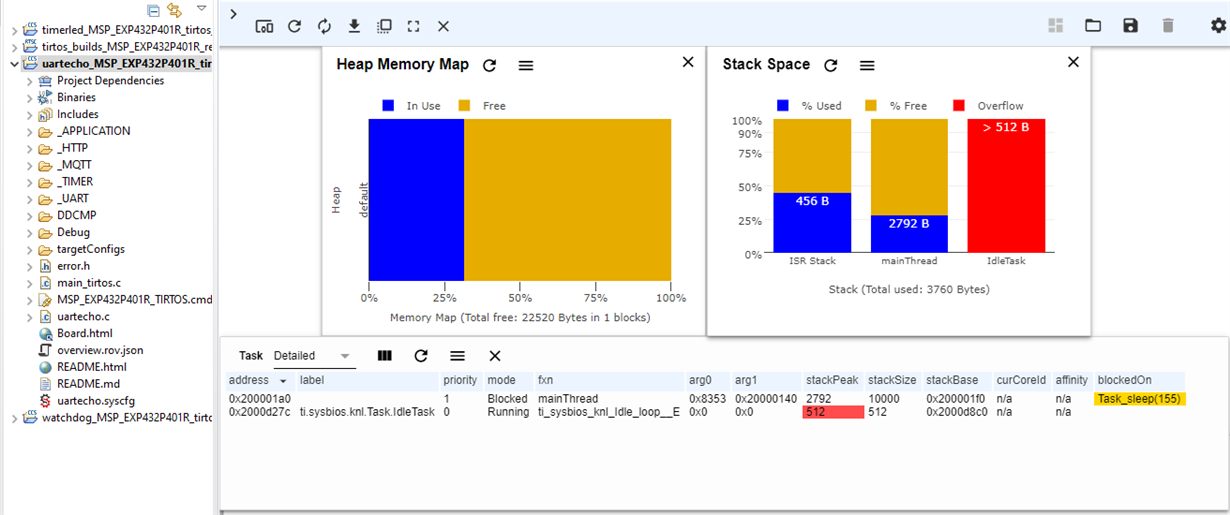This screenshot has width=1230, height=515.
Task: Refresh the Task table view
Action: coord(421,355)
